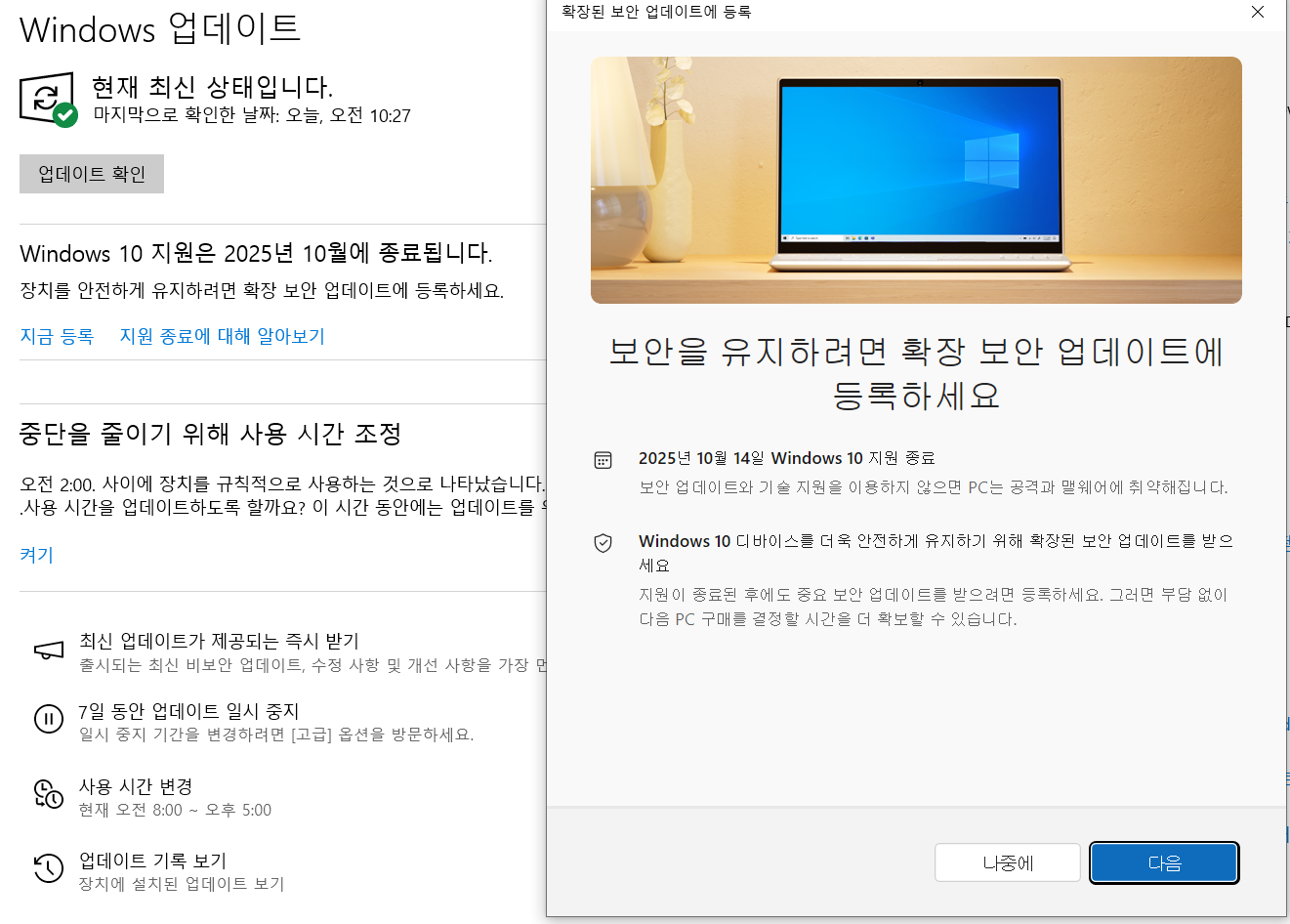This screenshot has height=924, width=1290.
Task: Click the 켜기 link under active hours
Action: pos(36,555)
